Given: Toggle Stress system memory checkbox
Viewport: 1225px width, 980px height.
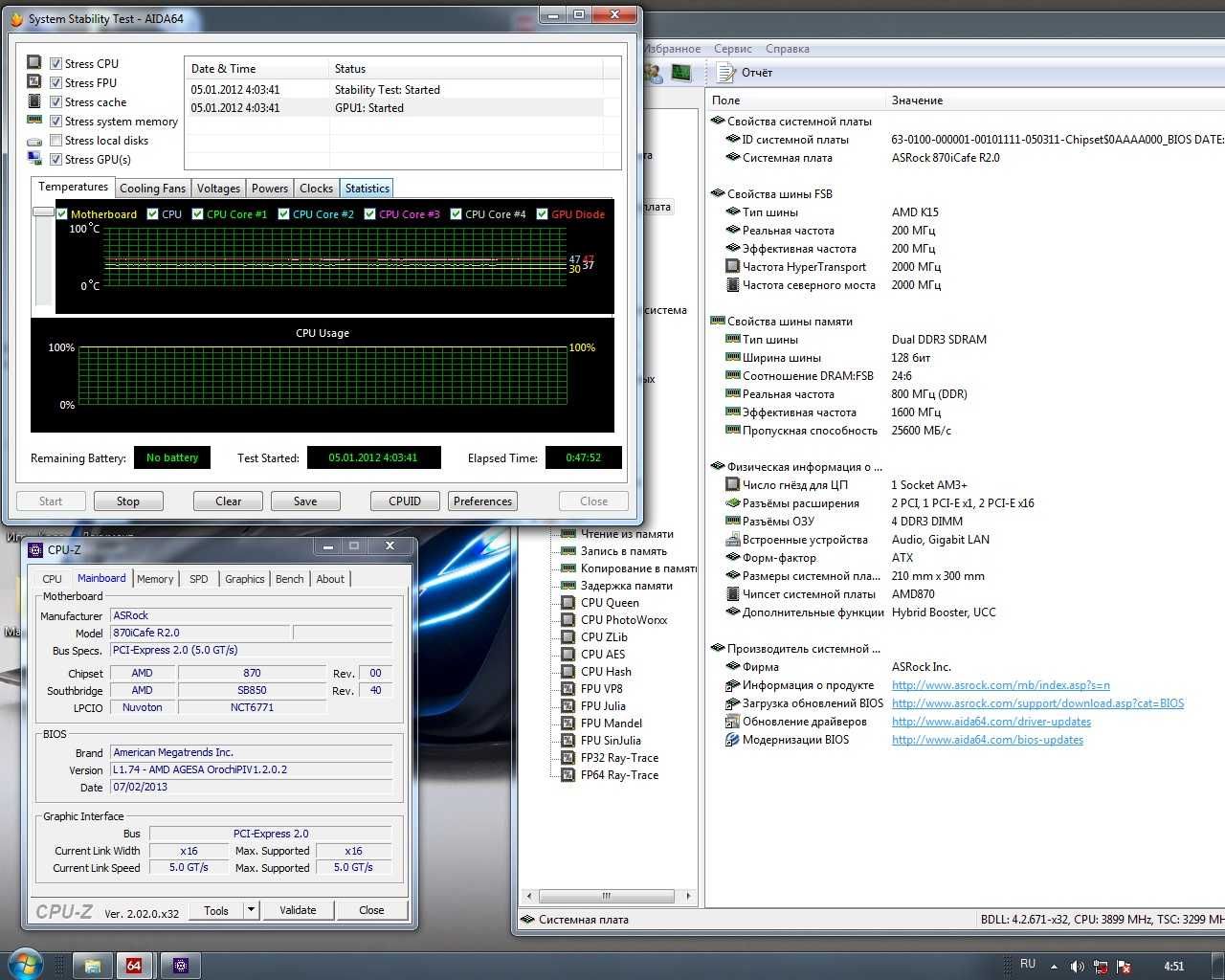Looking at the screenshot, I should pyautogui.click(x=56, y=122).
